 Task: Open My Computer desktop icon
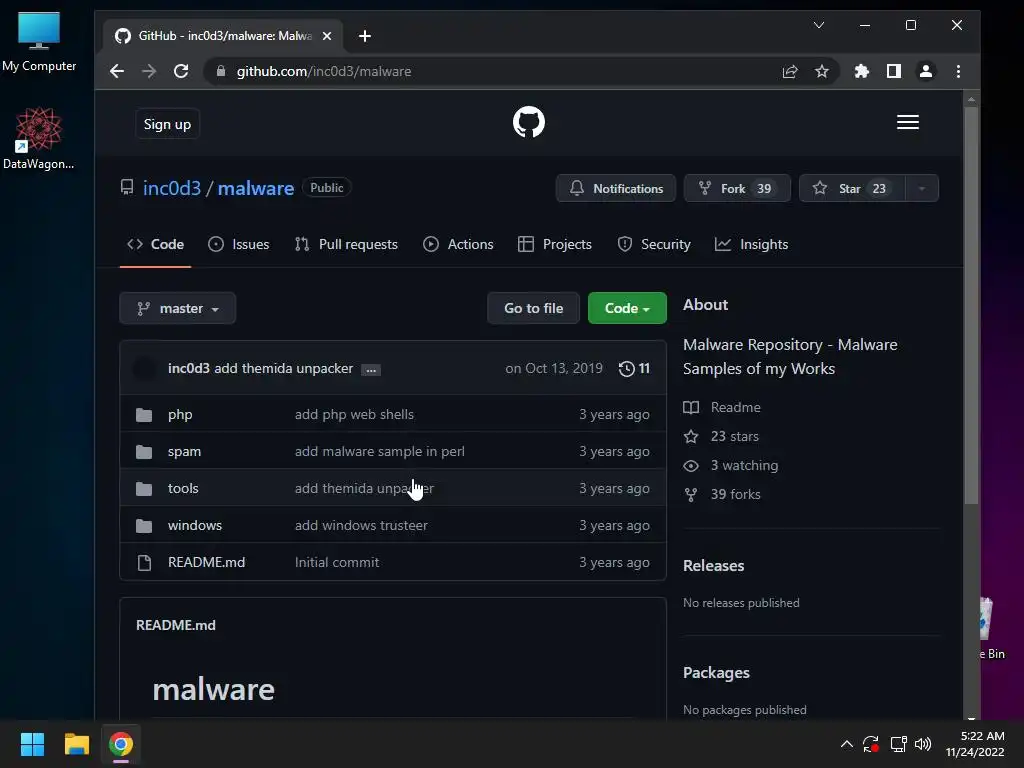(x=39, y=42)
